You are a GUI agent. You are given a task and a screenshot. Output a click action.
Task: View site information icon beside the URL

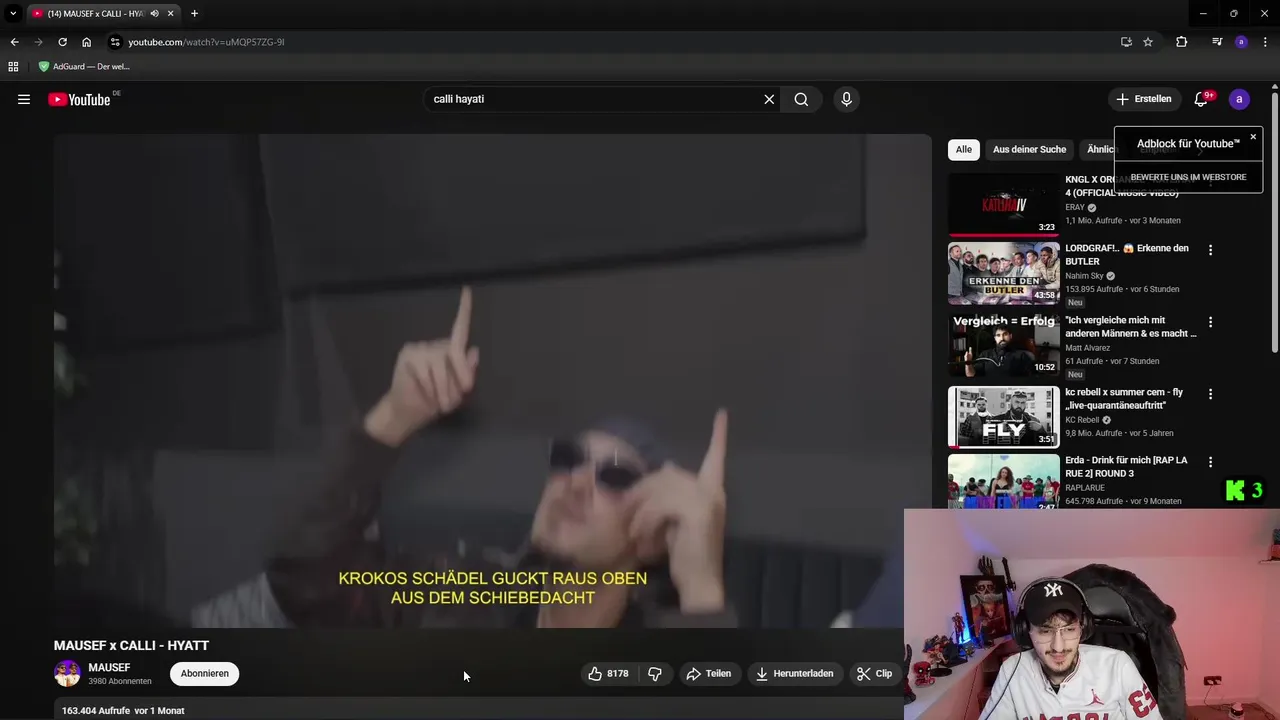point(115,42)
